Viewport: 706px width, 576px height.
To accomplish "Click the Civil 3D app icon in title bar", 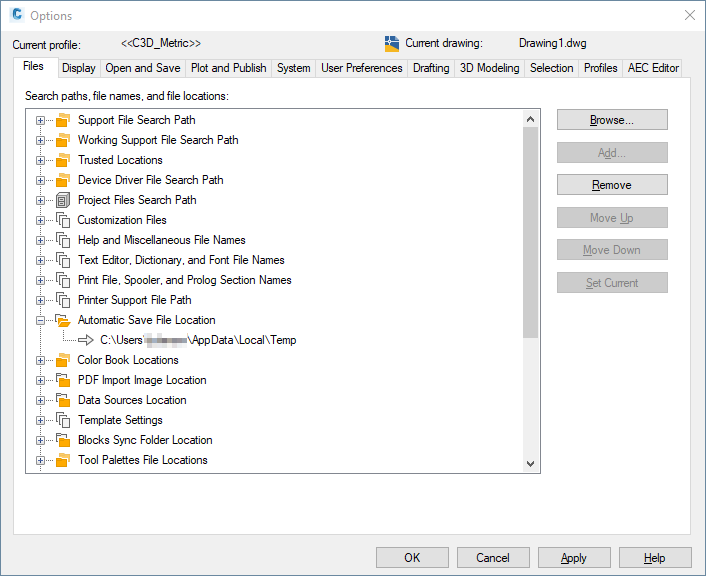I will [x=17, y=15].
